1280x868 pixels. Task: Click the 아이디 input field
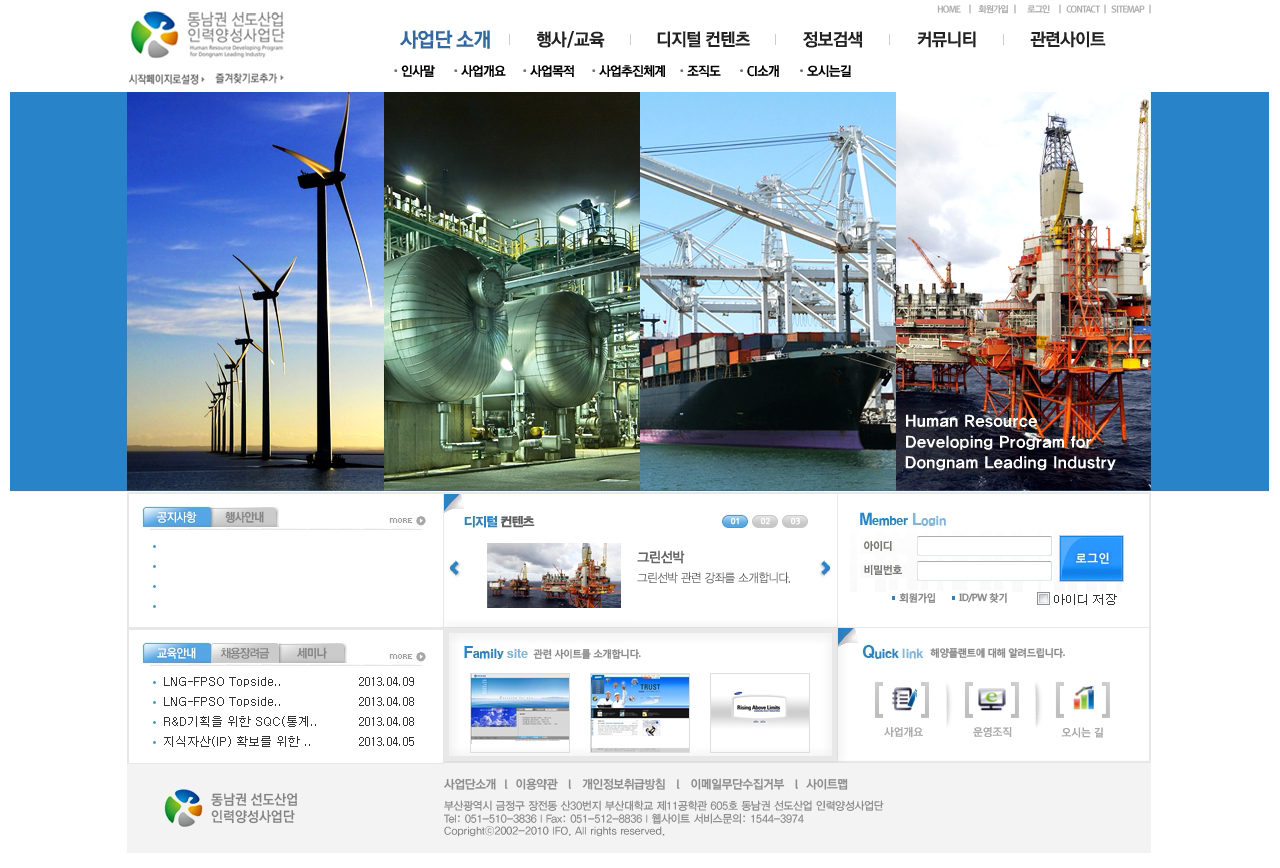984,546
